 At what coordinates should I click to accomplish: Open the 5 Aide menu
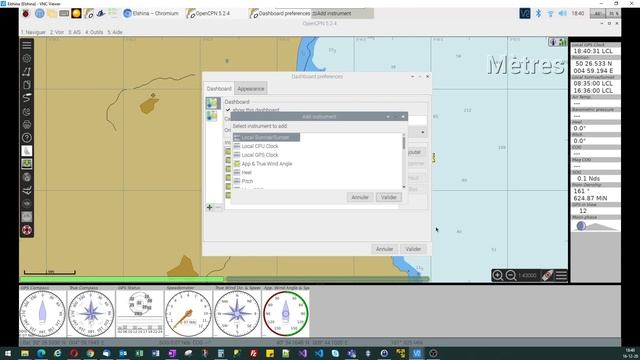tap(115, 32)
